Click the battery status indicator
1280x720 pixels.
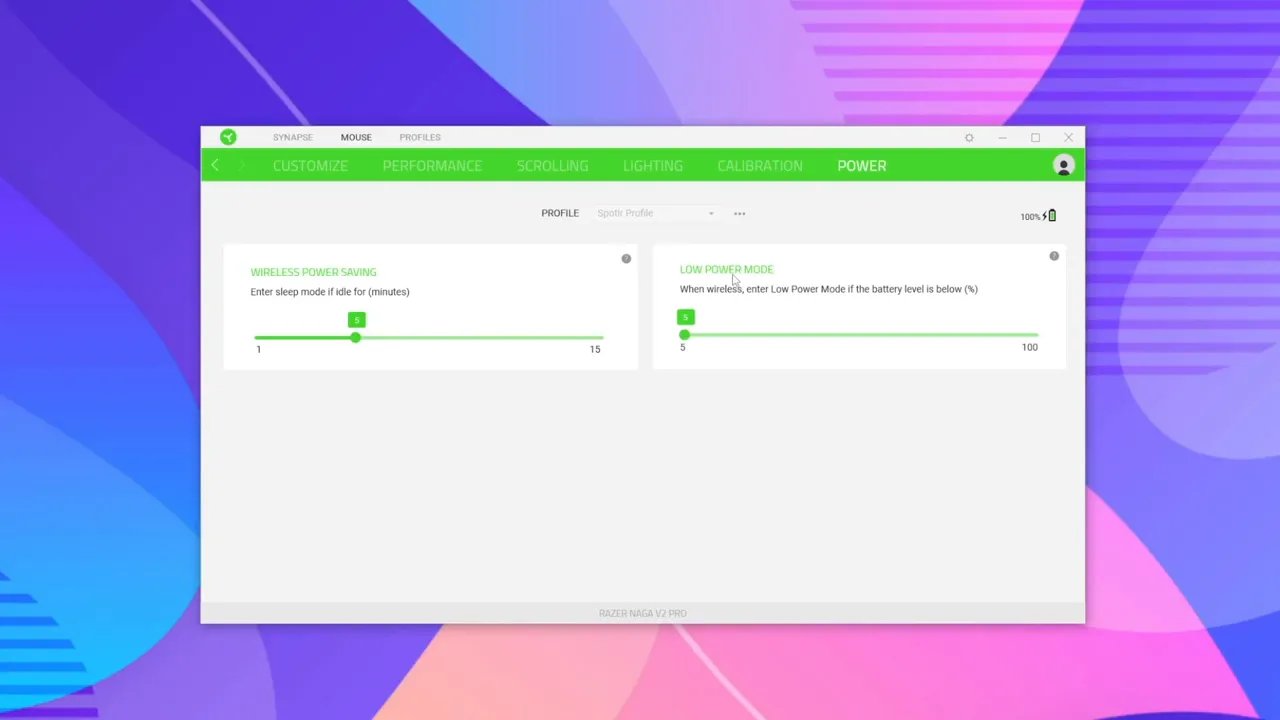coord(1038,216)
